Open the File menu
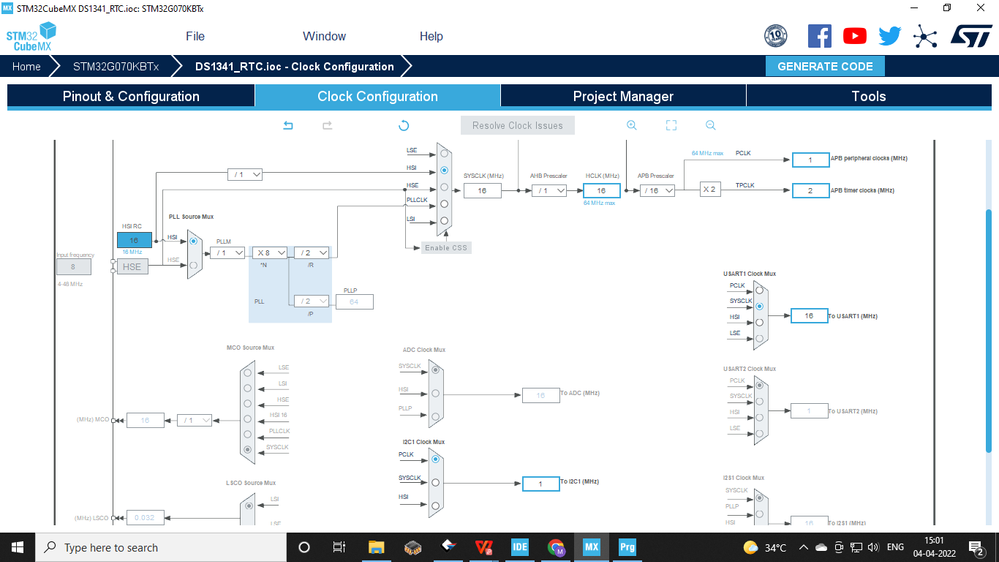Viewport: 999px width, 562px height. tap(195, 36)
